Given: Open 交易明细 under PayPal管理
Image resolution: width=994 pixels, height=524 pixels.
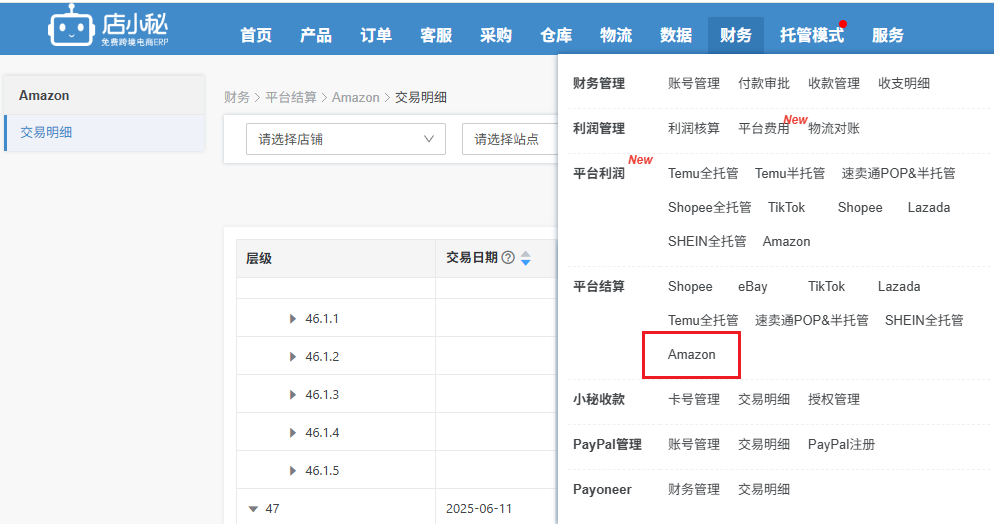Looking at the screenshot, I should click(x=764, y=445).
